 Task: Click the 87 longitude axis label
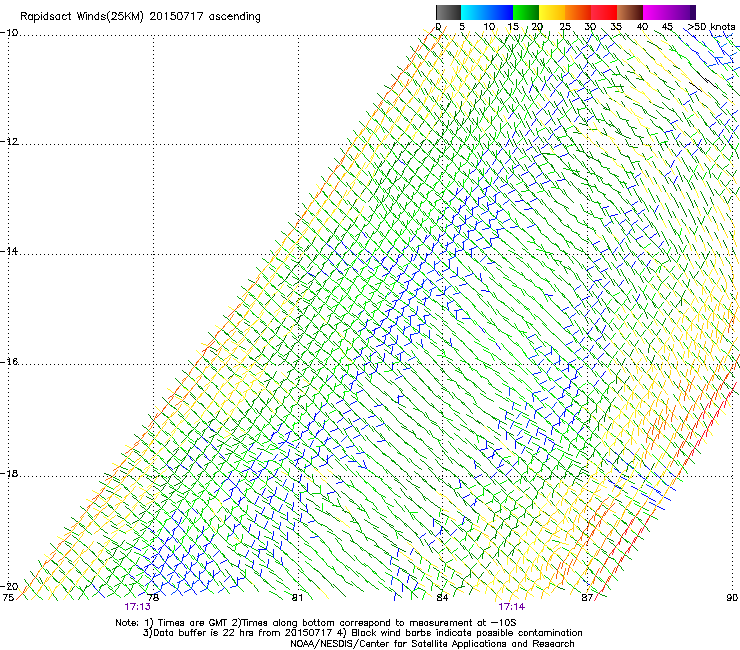click(587, 598)
